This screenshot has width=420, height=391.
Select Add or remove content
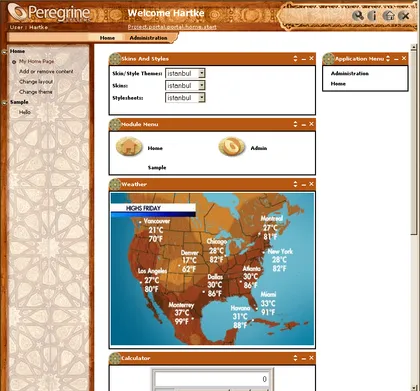coord(46,71)
